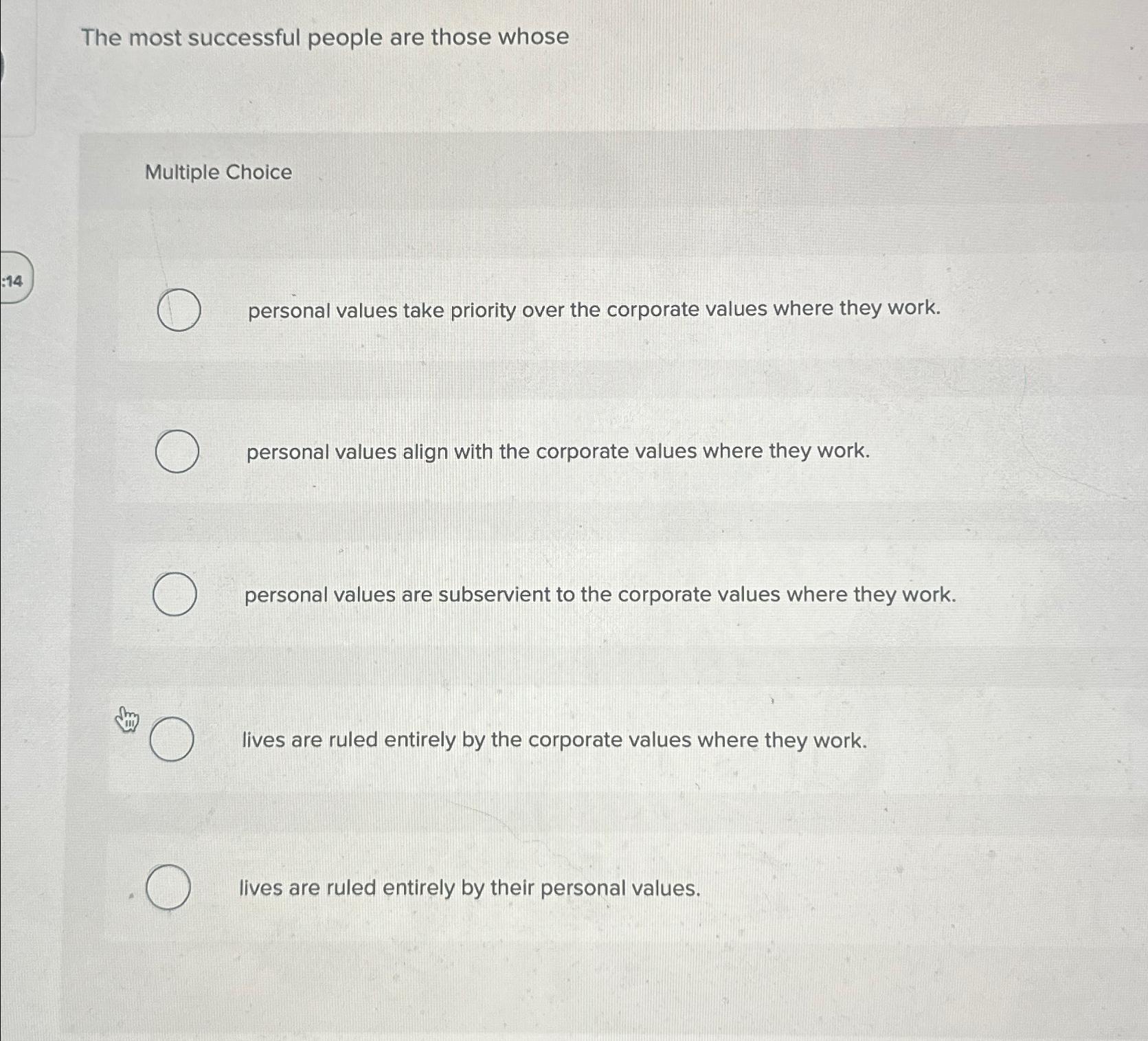The height and width of the screenshot is (1041, 1148).
Task: Click the fourth answer option text
Action: coord(554,740)
